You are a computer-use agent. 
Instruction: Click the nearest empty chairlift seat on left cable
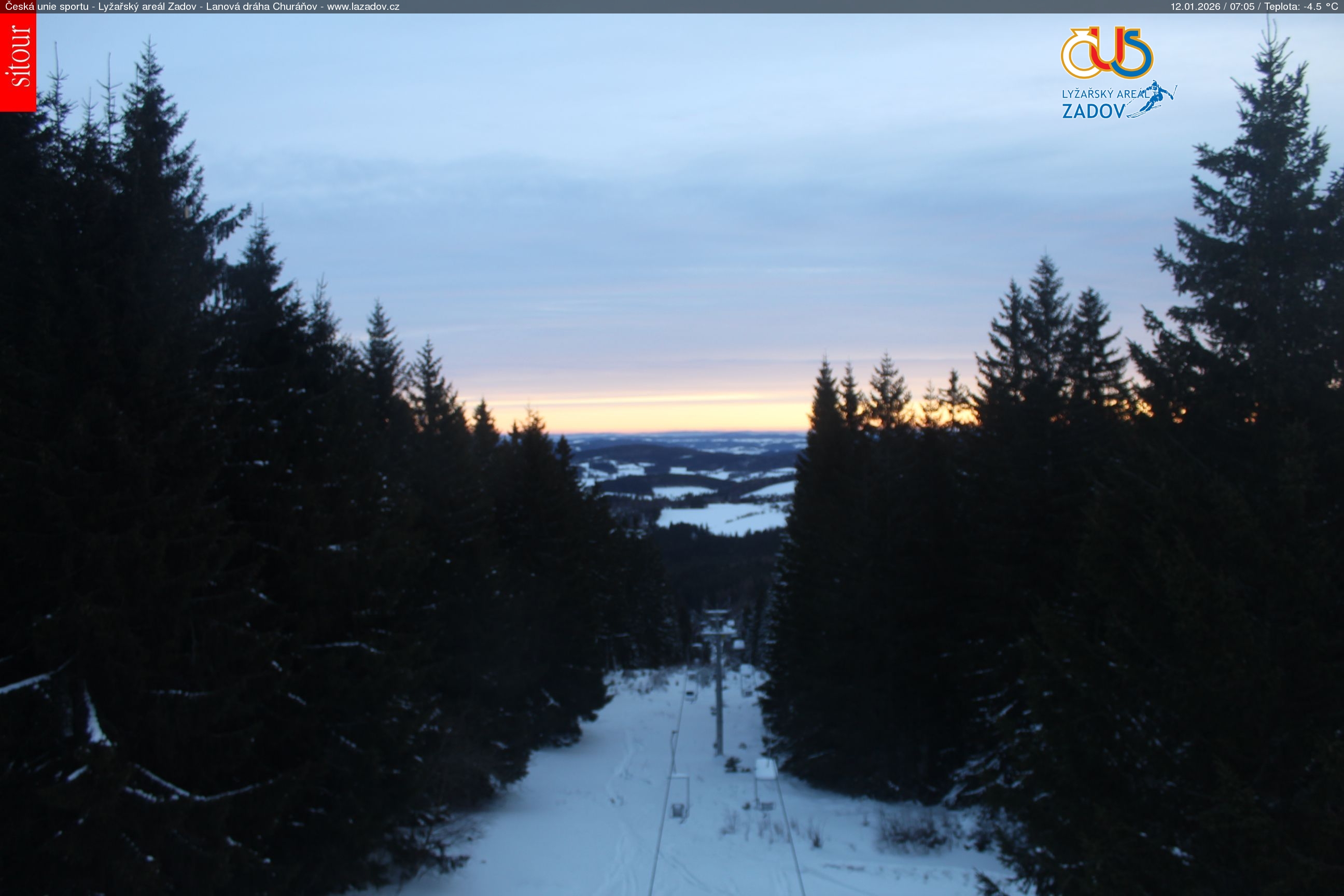[678, 797]
